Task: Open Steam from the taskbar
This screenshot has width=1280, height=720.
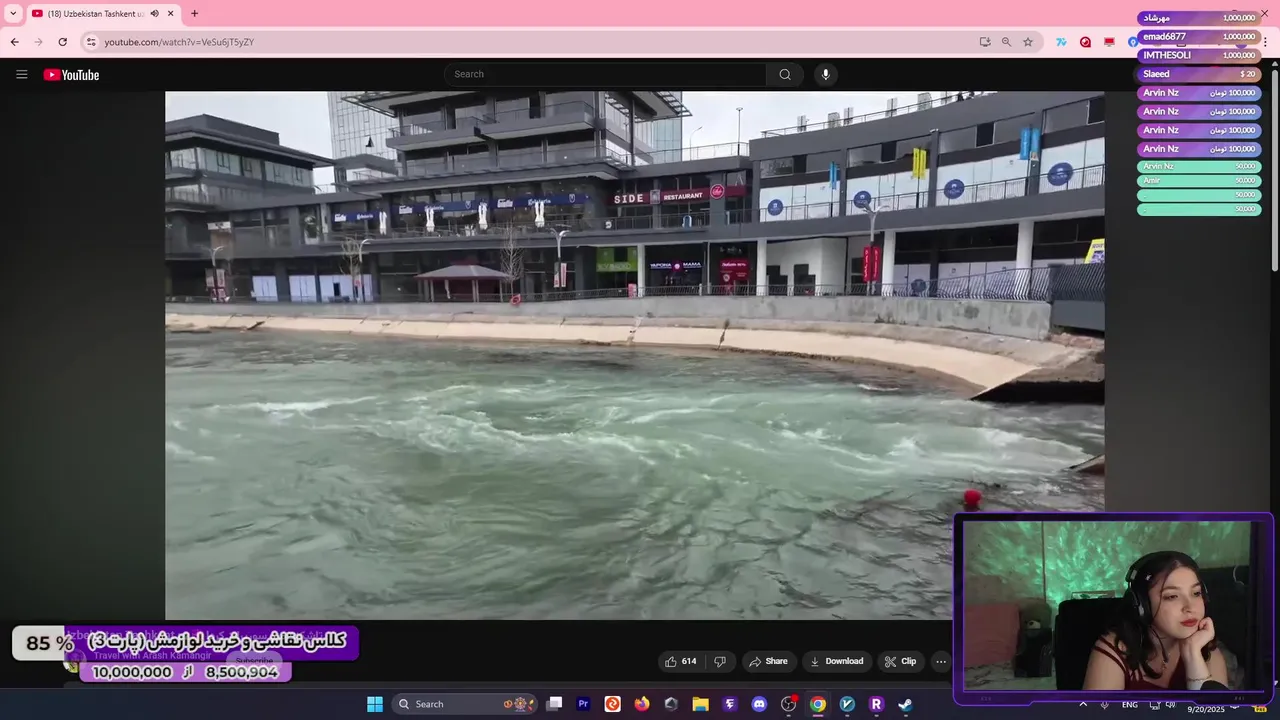Action: coord(905,704)
